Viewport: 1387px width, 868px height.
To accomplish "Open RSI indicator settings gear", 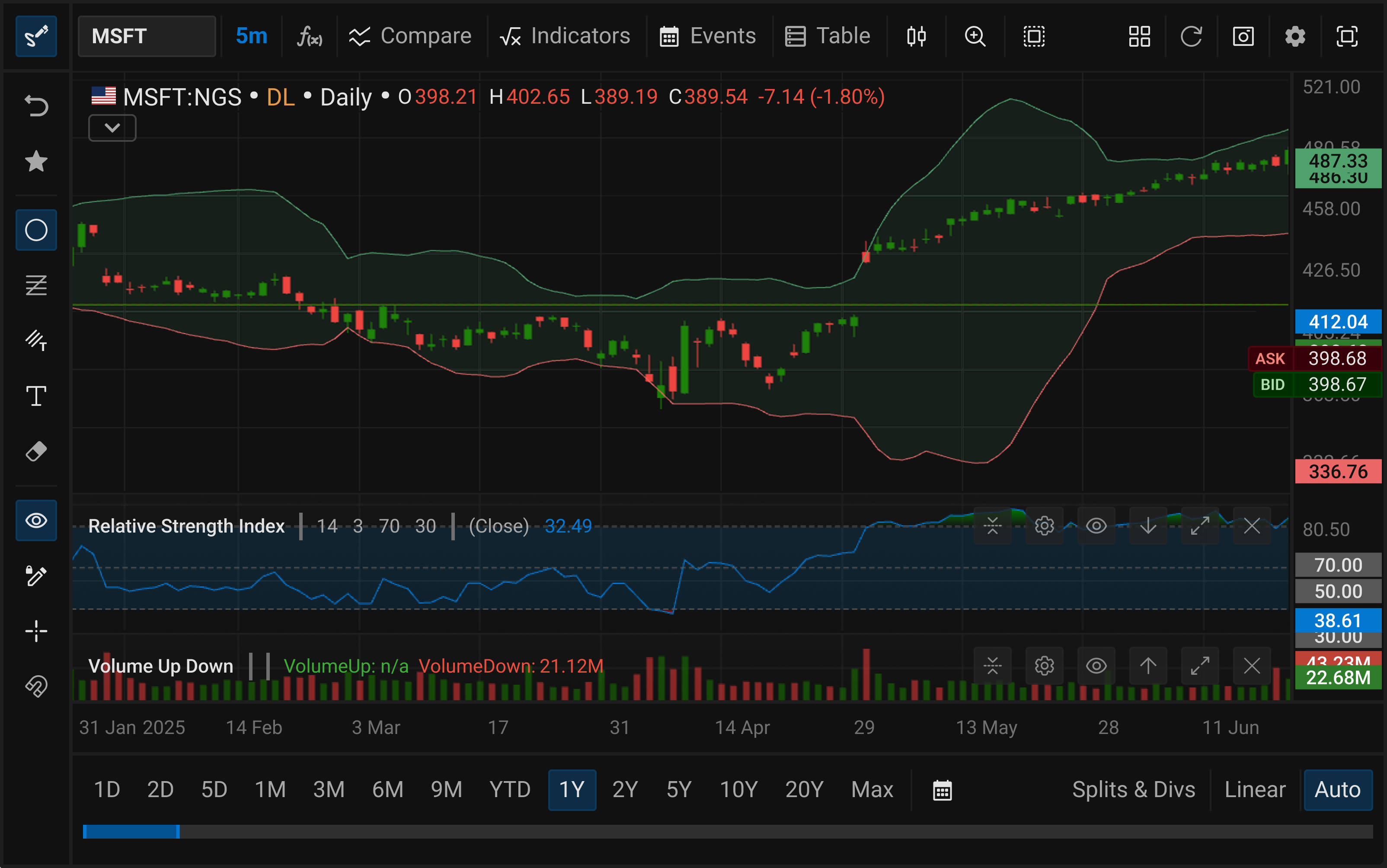I will [x=1044, y=525].
